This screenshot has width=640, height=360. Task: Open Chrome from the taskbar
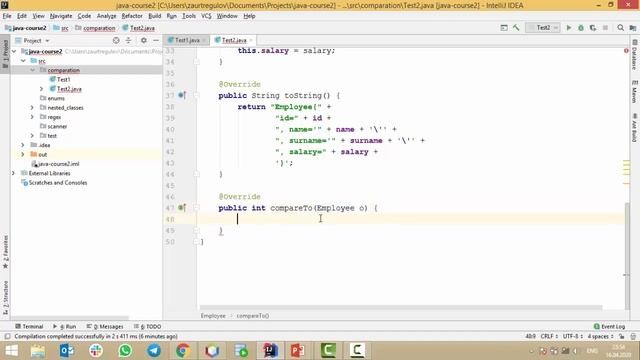(183, 350)
